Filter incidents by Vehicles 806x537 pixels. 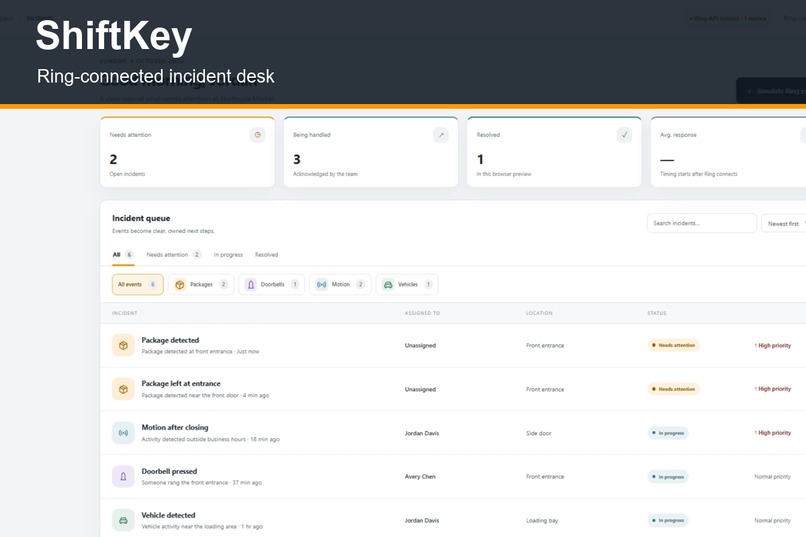(407, 284)
